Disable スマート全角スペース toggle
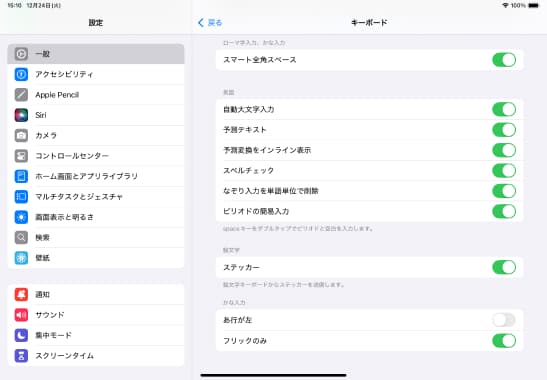This screenshot has height=380, width=547. click(x=504, y=60)
